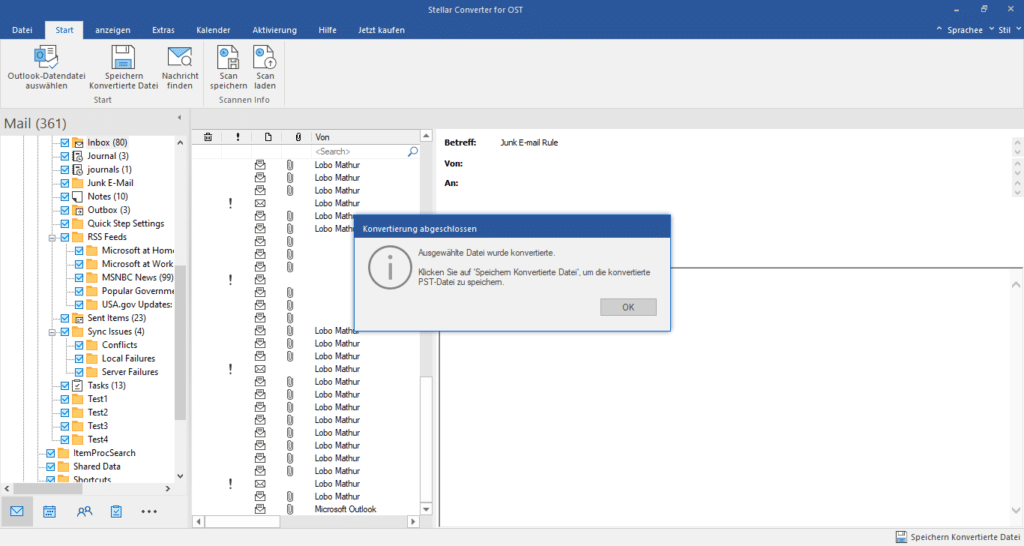1024x546 pixels.
Task: Toggle the Conflicts folder checkbox
Action: click(x=79, y=345)
